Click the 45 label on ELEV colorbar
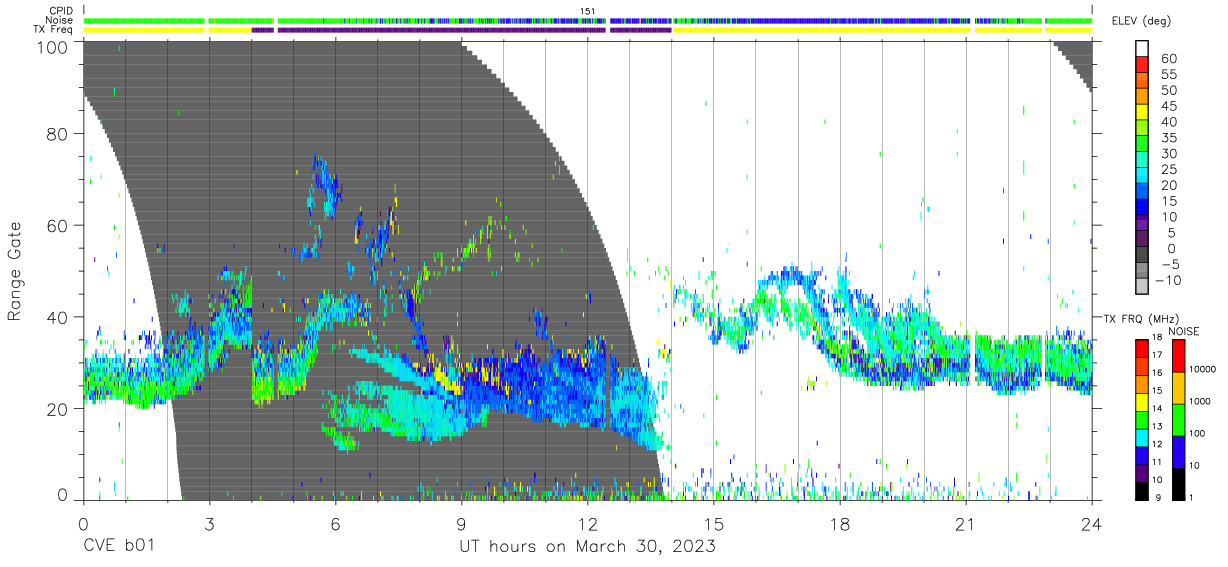The width and height of the screenshot is (1228, 567). 1168,106
